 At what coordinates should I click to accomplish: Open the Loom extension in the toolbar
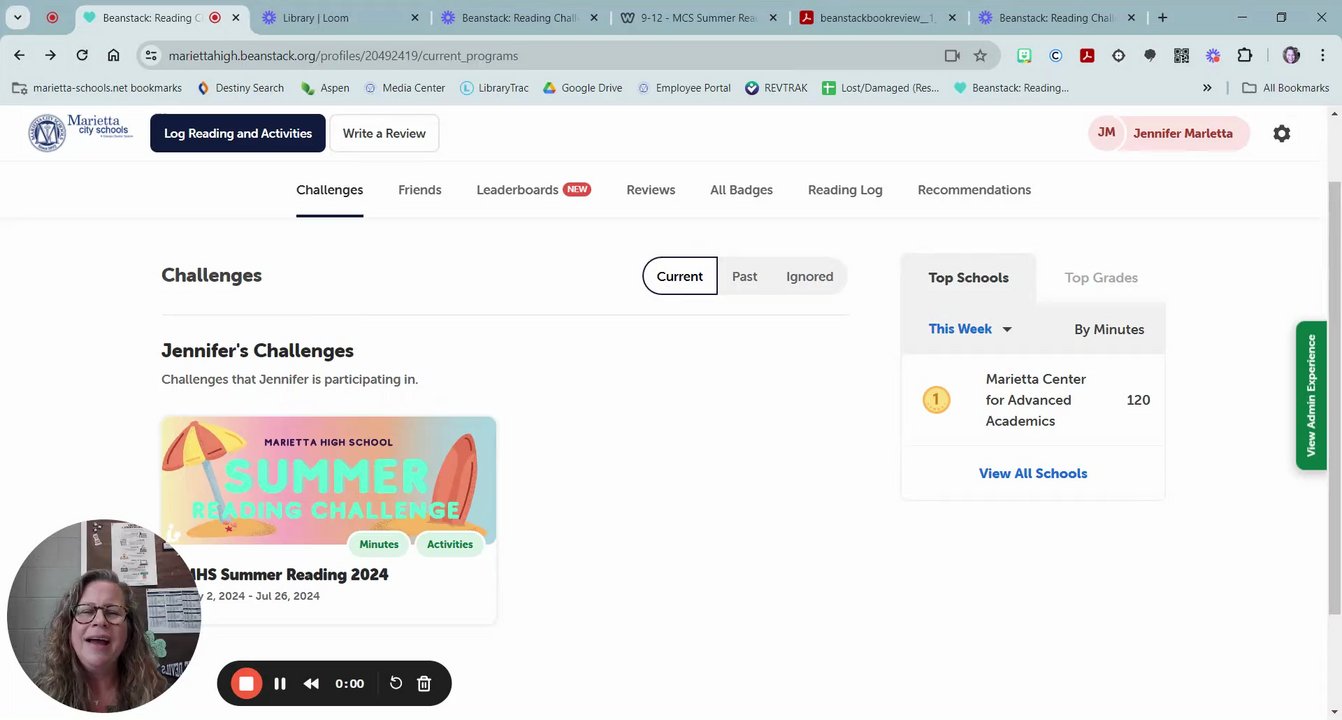pos(1213,56)
